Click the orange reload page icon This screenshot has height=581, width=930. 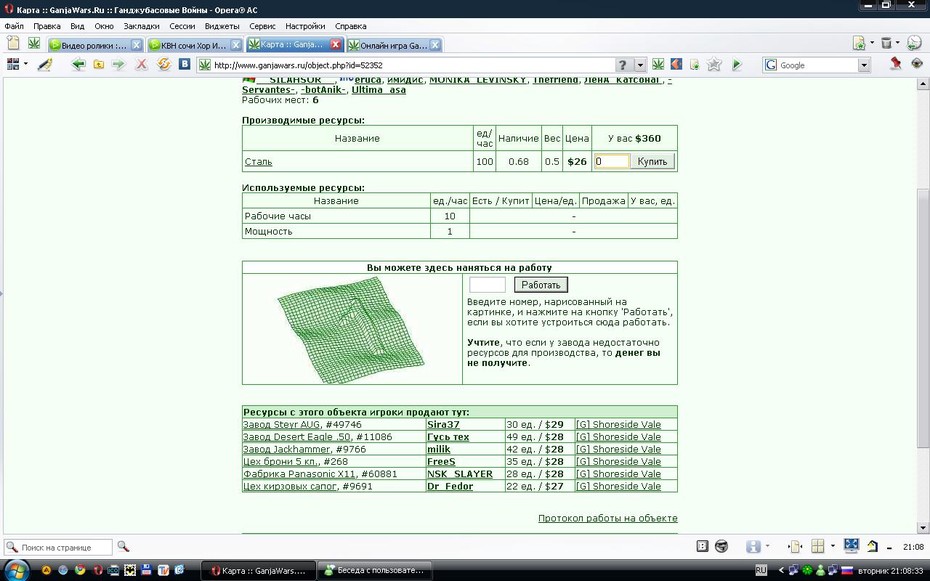(164, 64)
